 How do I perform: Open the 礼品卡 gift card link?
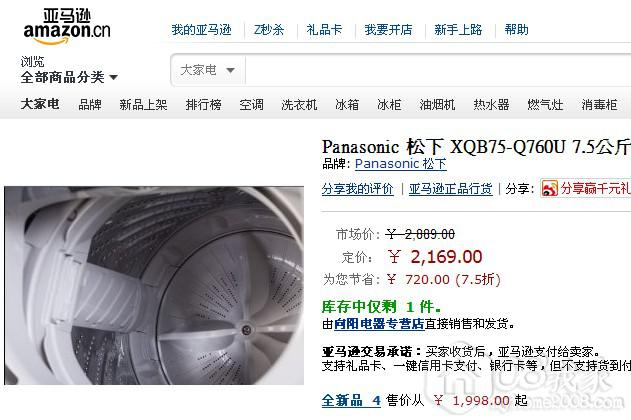(324, 30)
